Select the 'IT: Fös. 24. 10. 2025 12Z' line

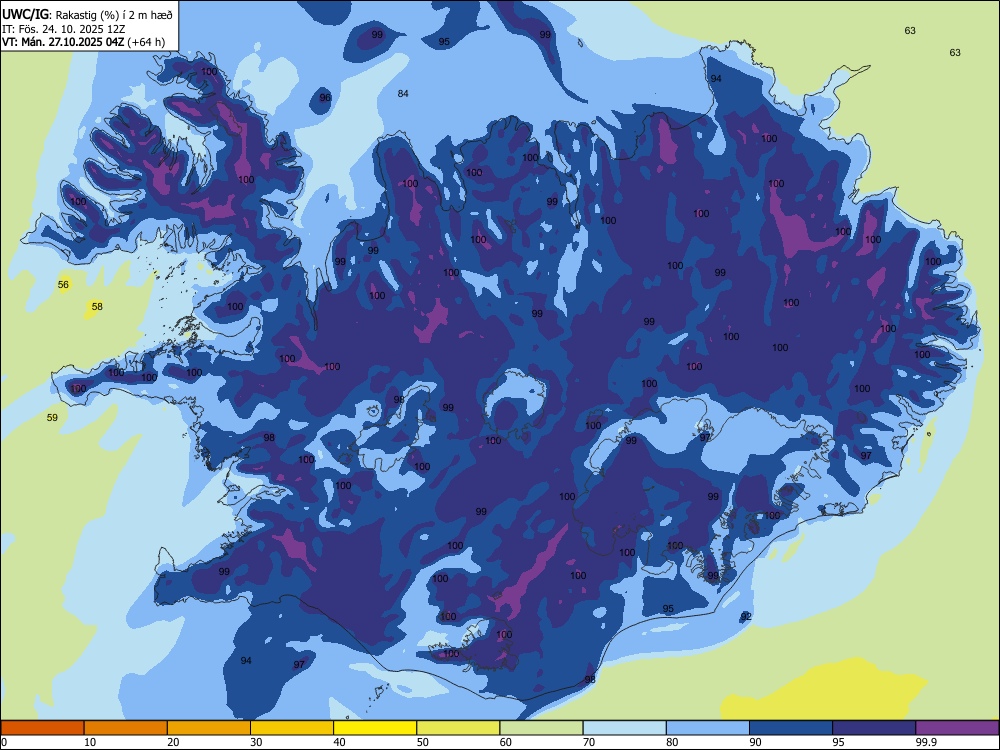click(64, 29)
